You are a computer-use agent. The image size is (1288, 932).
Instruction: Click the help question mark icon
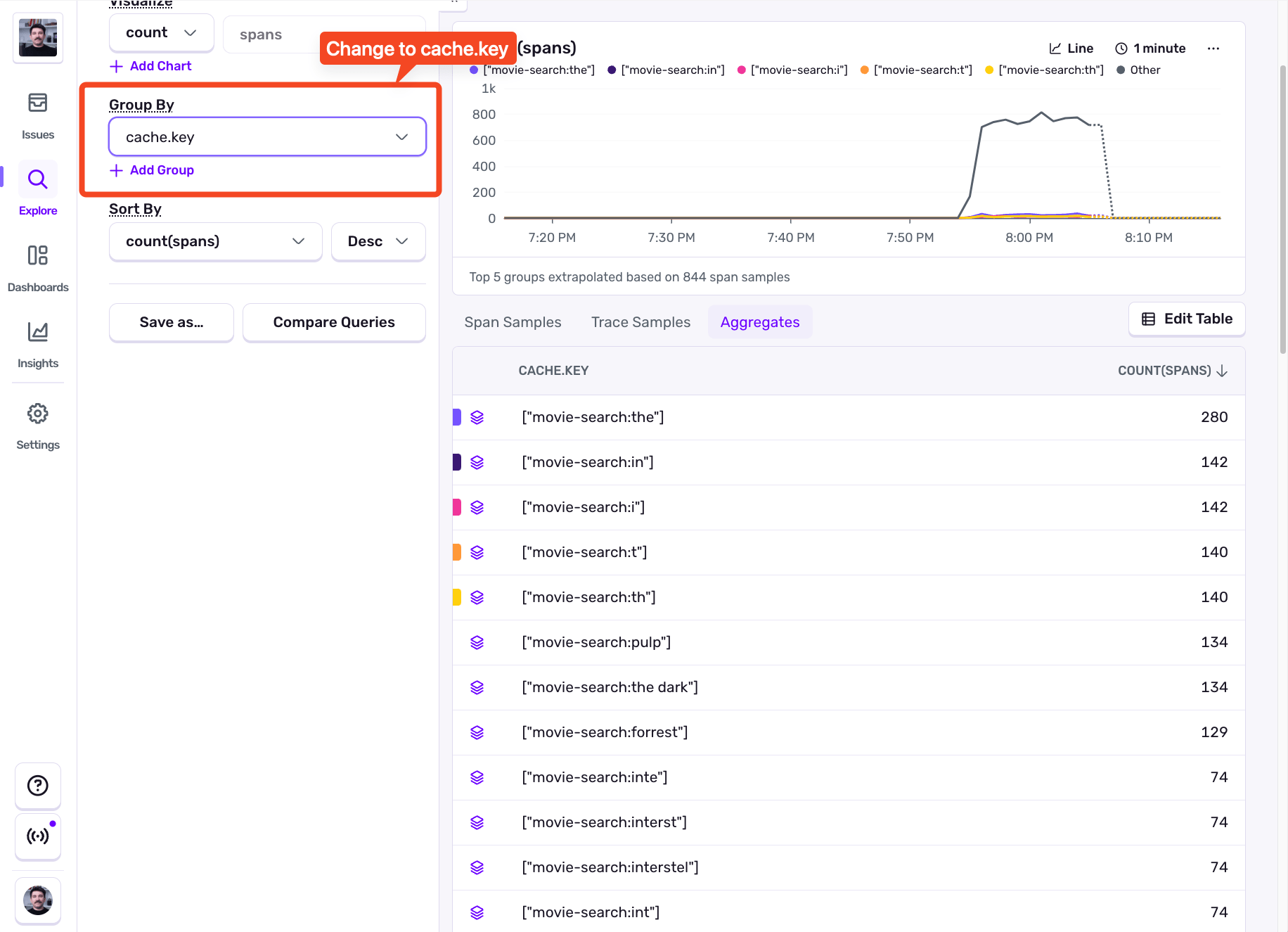coord(38,785)
